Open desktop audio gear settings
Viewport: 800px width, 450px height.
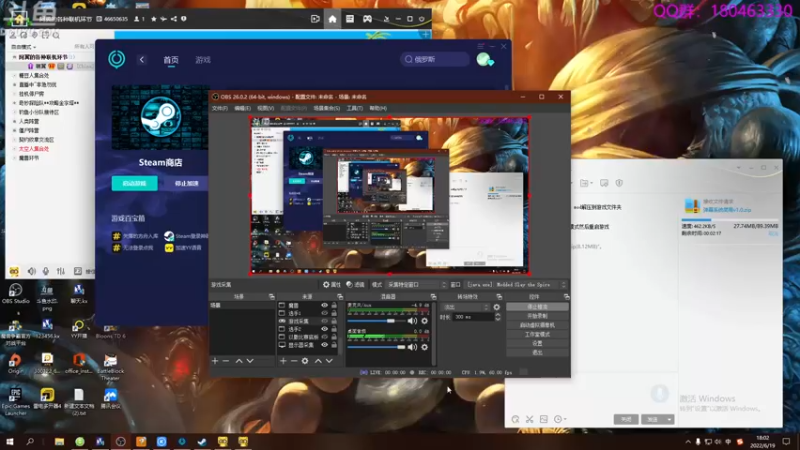pos(424,347)
